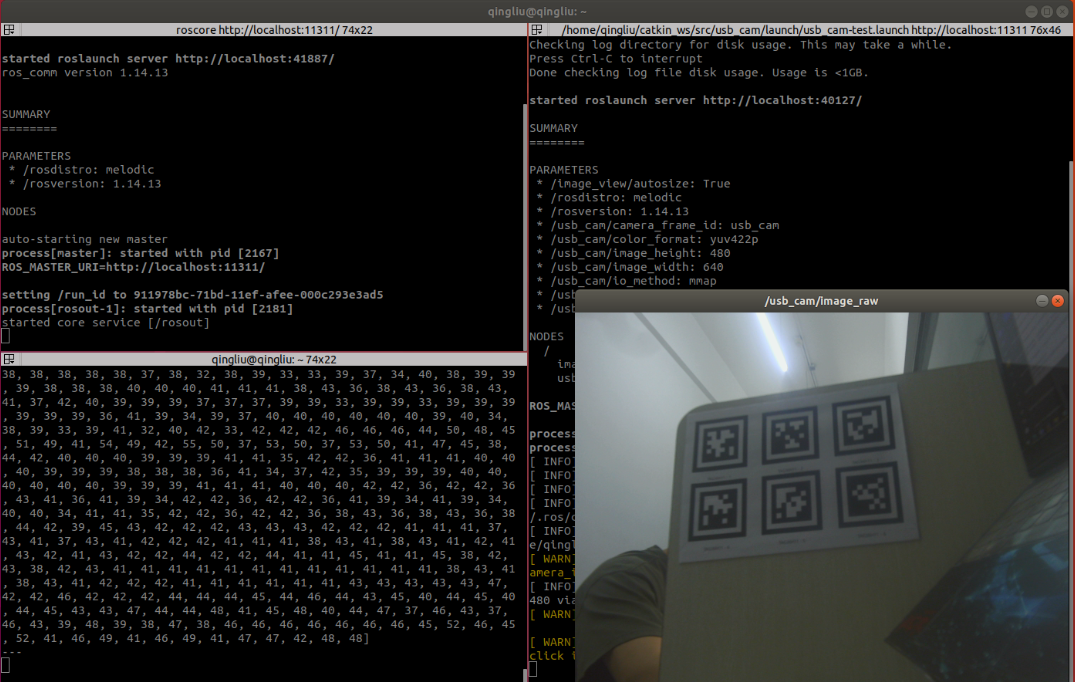The width and height of the screenshot is (1075, 682).
Task: Open the group icon of the usb_cam-test.launch pane
Action: point(537,29)
